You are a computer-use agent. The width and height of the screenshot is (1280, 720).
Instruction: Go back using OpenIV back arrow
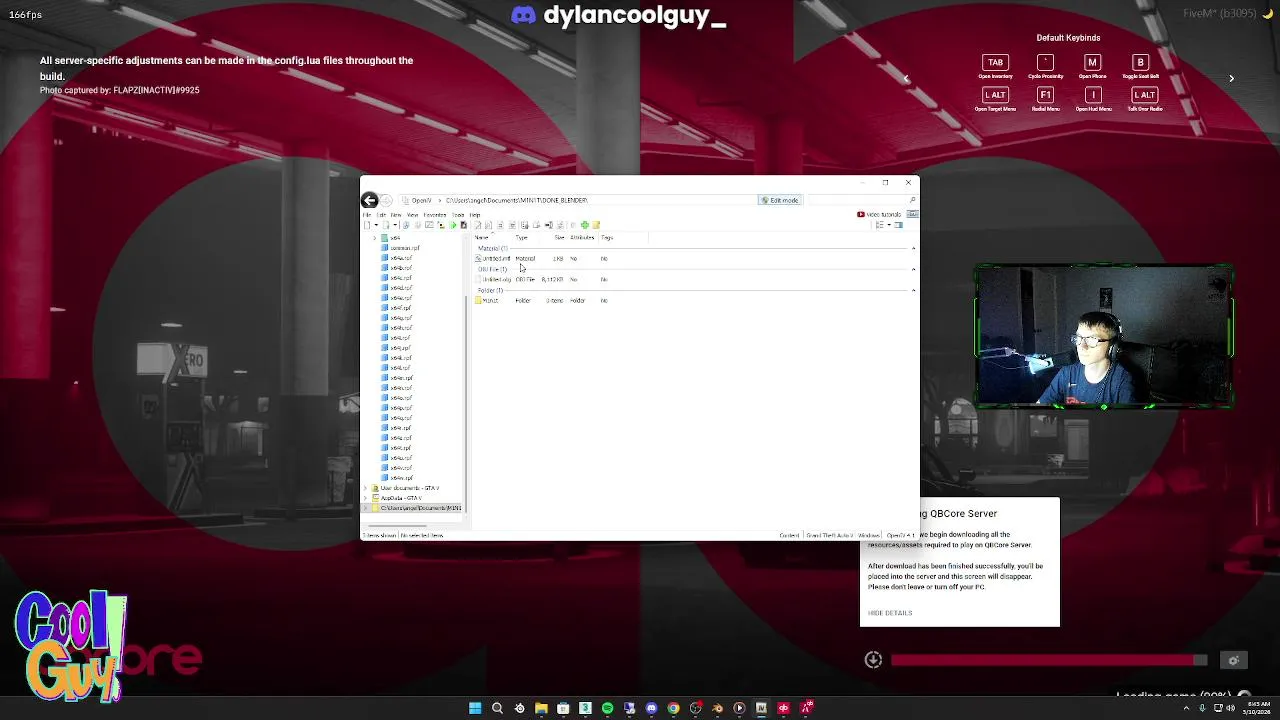click(x=369, y=200)
